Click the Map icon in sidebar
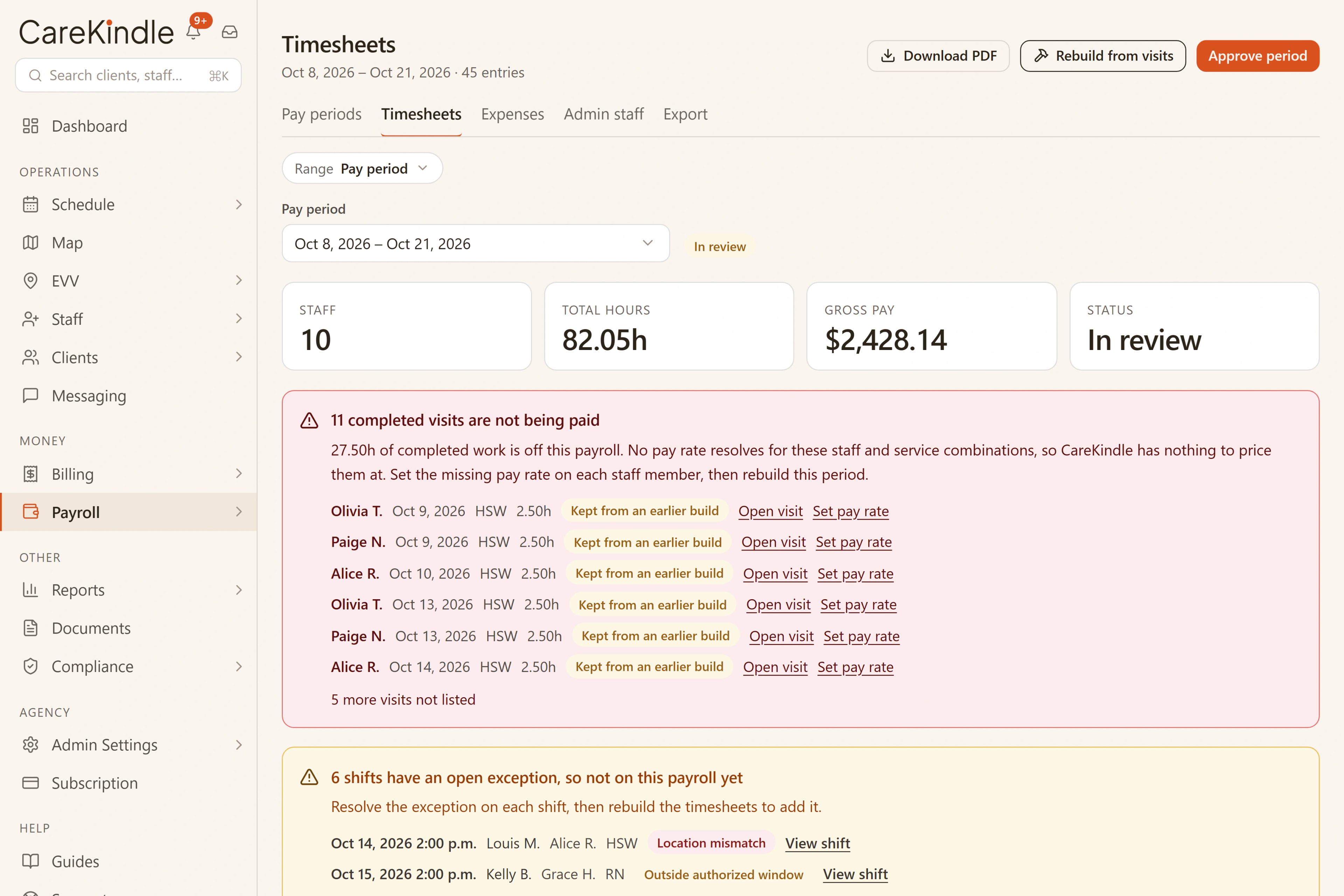Viewport: 1344px width, 896px height. 30,243
